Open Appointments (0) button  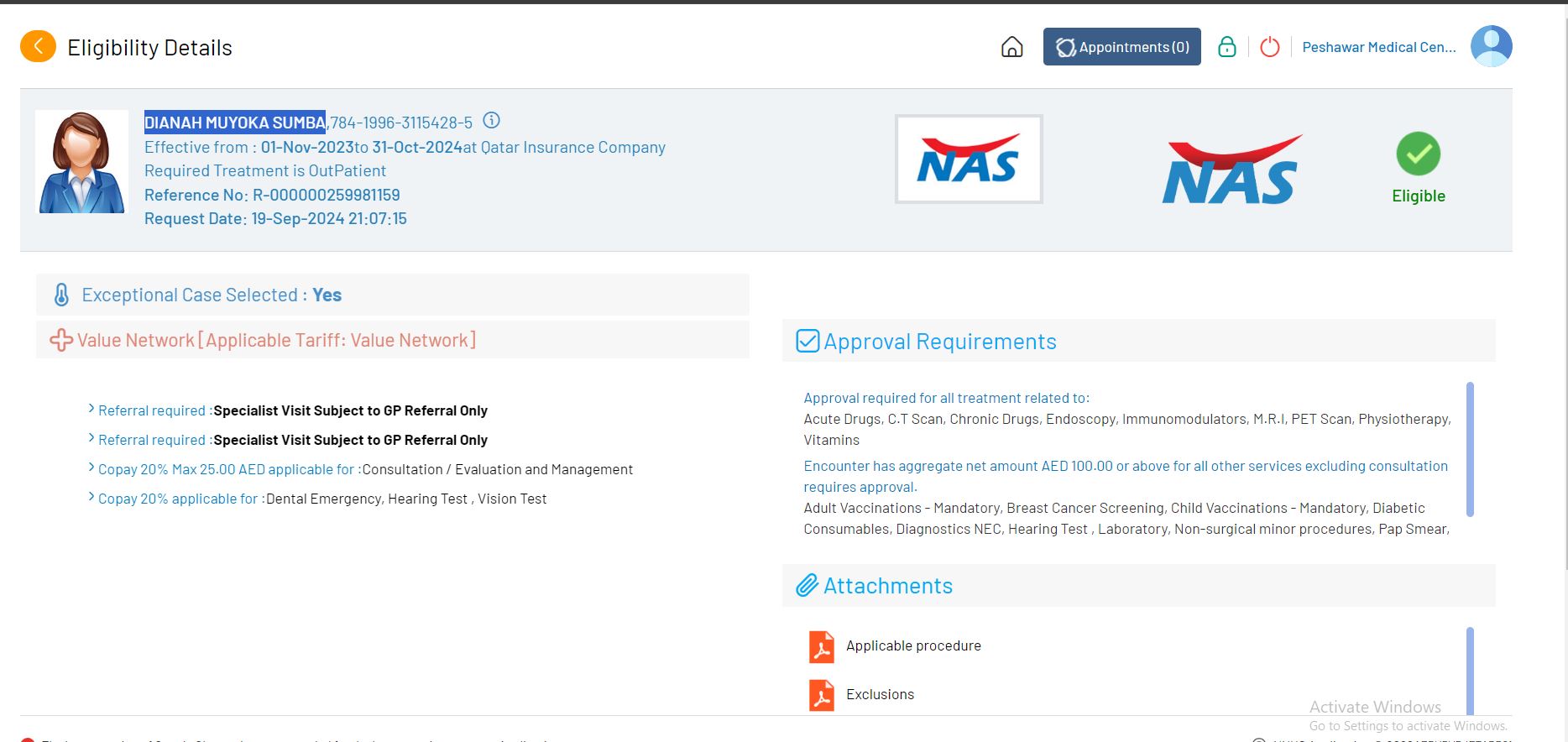[1121, 47]
